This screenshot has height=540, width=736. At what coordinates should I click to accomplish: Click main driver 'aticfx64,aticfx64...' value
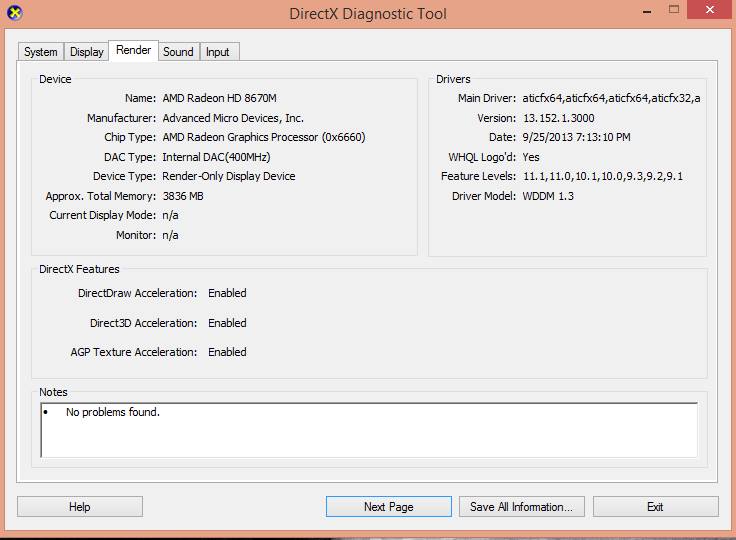(x=611, y=98)
